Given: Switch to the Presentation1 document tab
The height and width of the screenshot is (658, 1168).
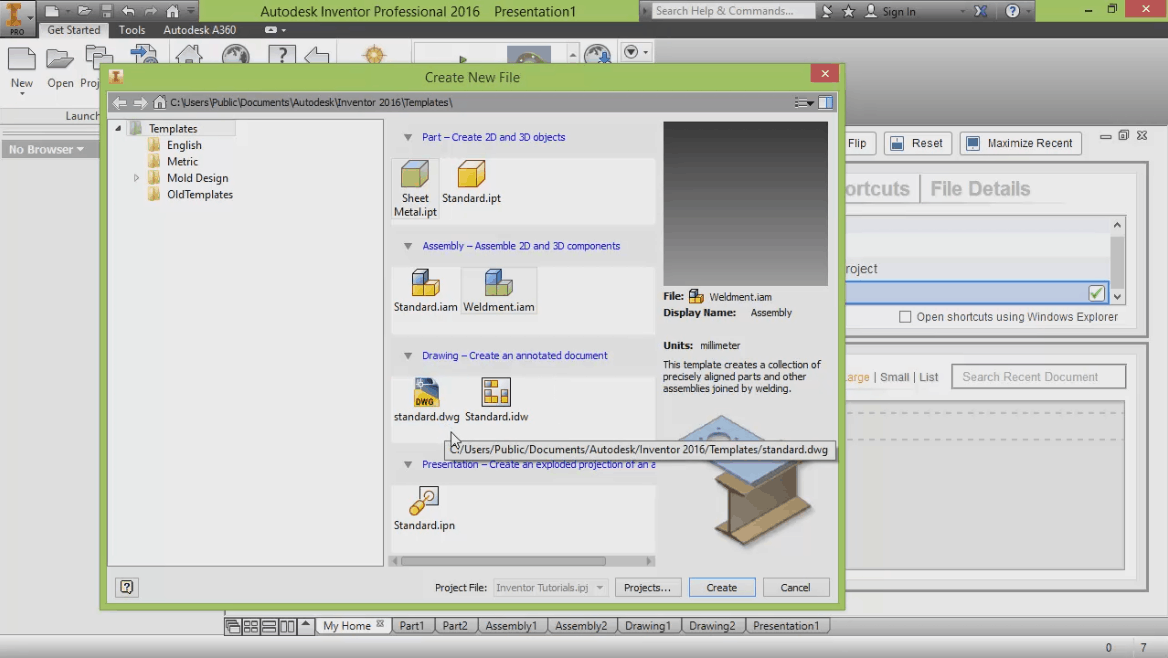Looking at the screenshot, I should [x=786, y=626].
